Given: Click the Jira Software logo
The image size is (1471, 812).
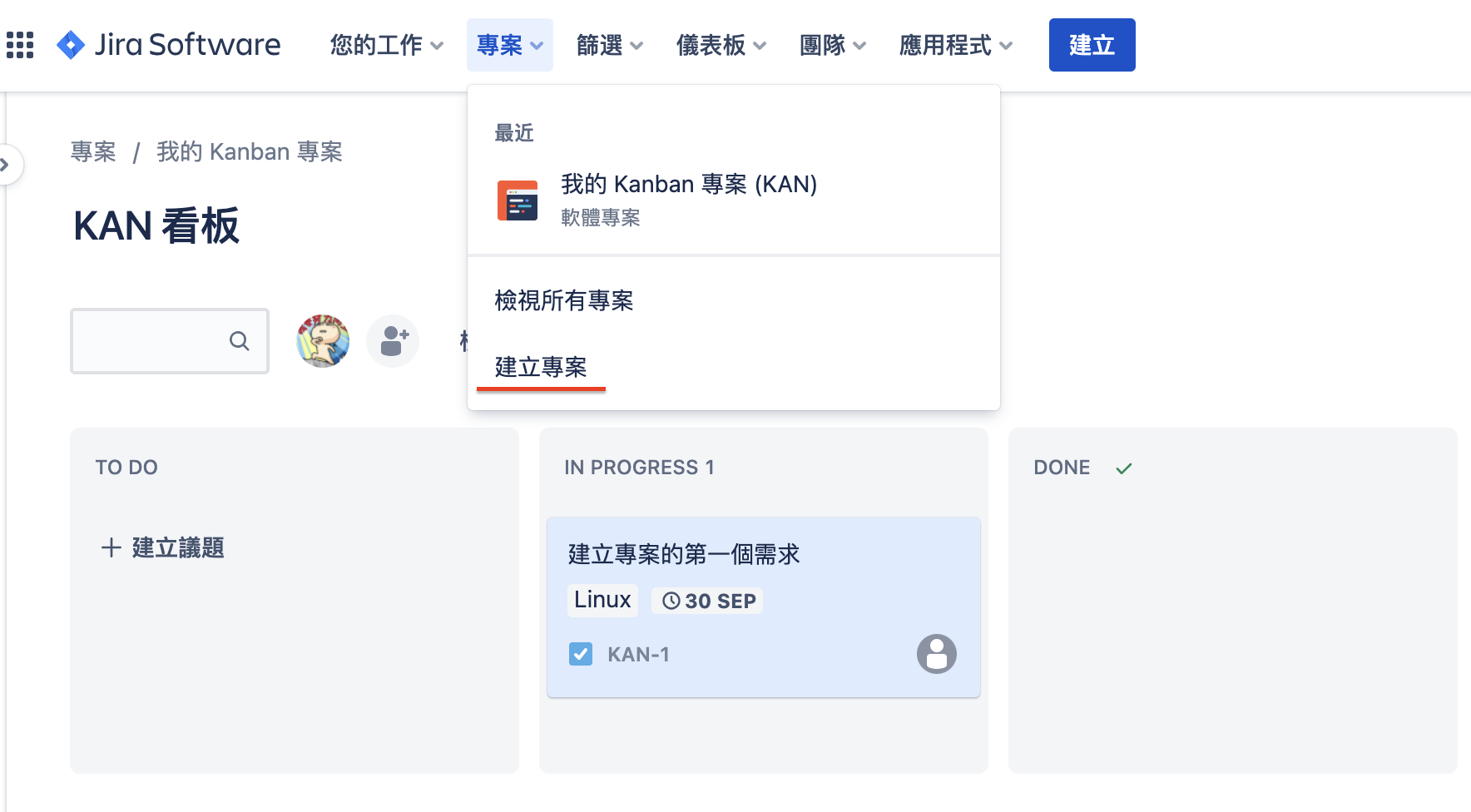Looking at the screenshot, I should [169, 45].
